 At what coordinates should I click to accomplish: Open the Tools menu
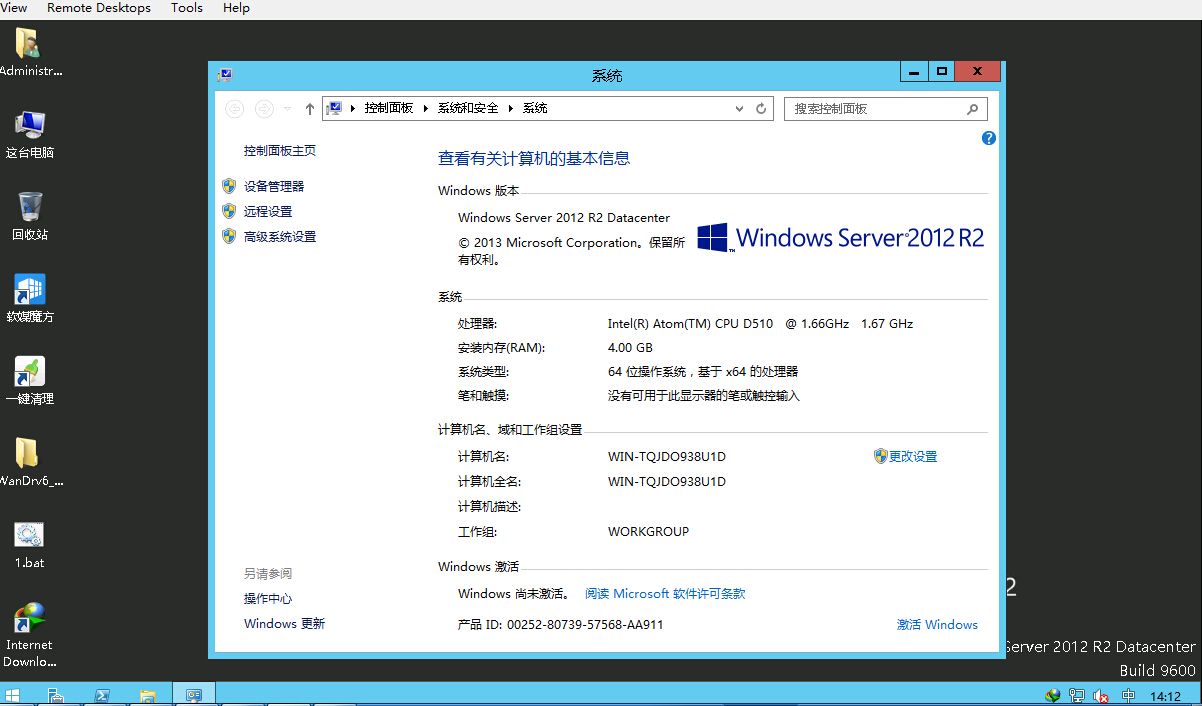187,8
